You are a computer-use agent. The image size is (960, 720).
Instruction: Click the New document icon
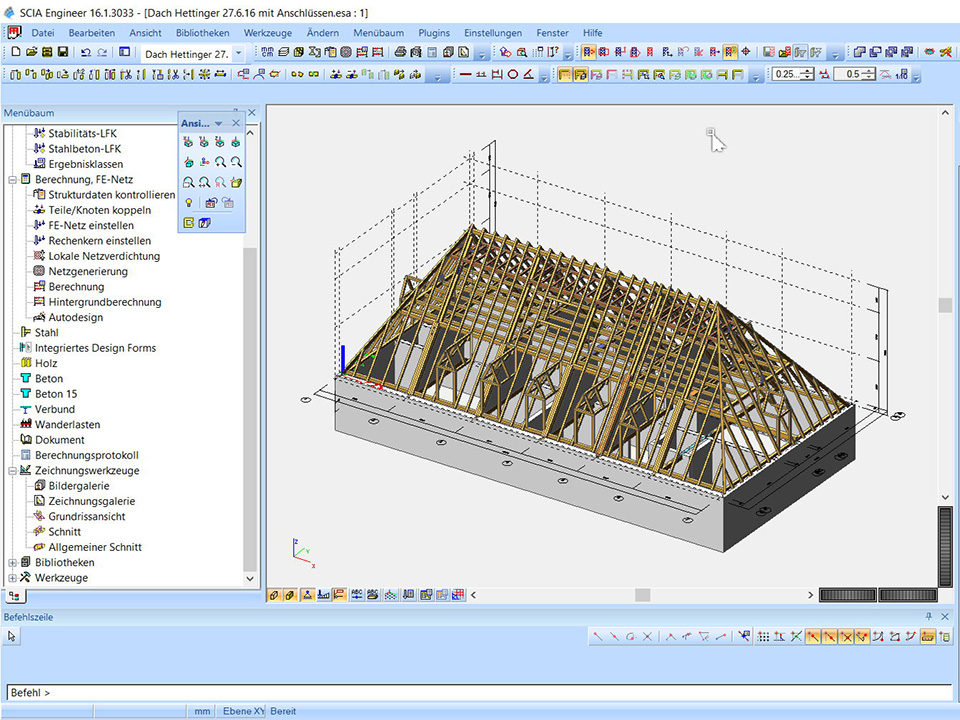pos(15,52)
